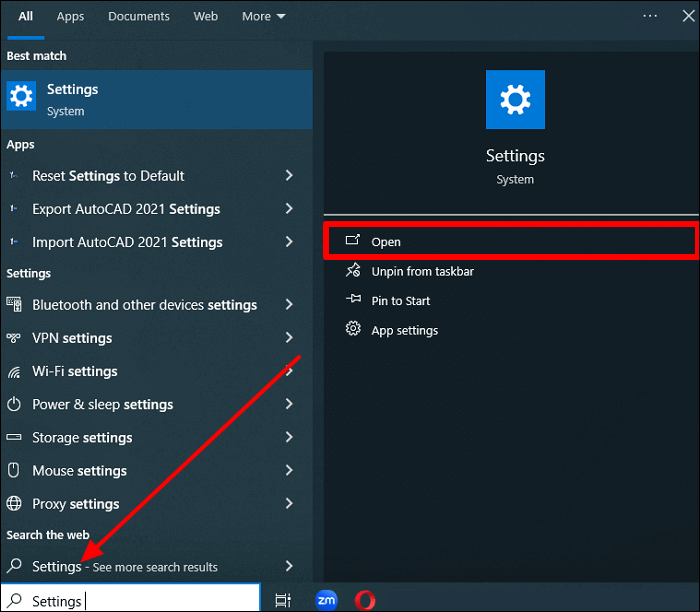Image resolution: width=700 pixels, height=612 pixels.
Task: Launch Opera browser from the taskbar
Action: pyautogui.click(x=365, y=600)
